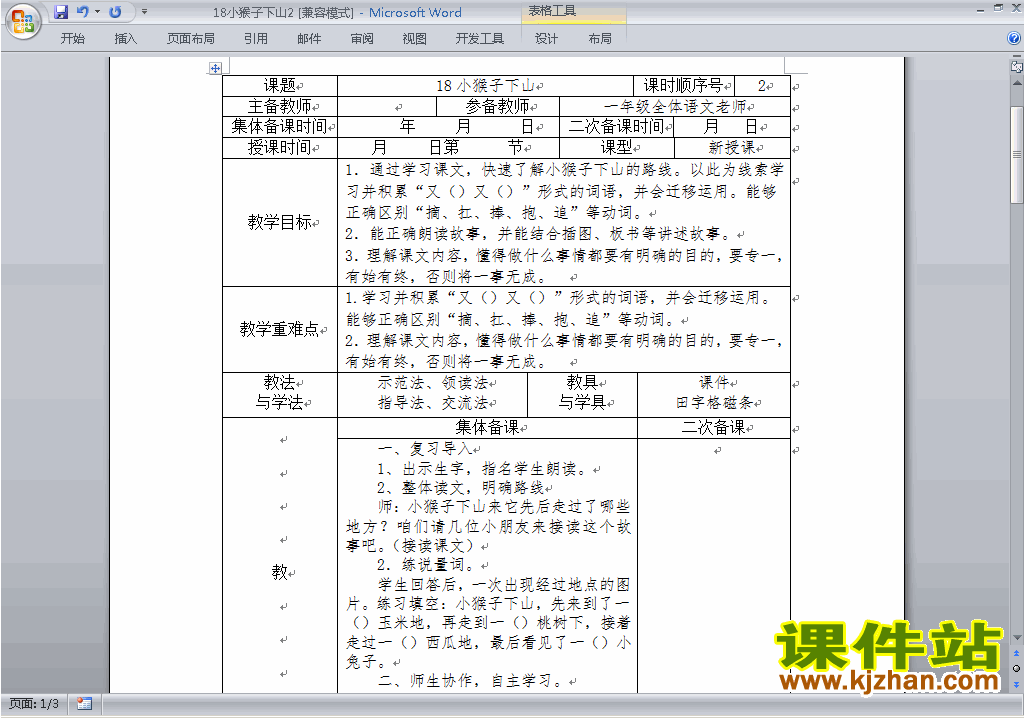Go to the 视图 tab

pos(415,39)
